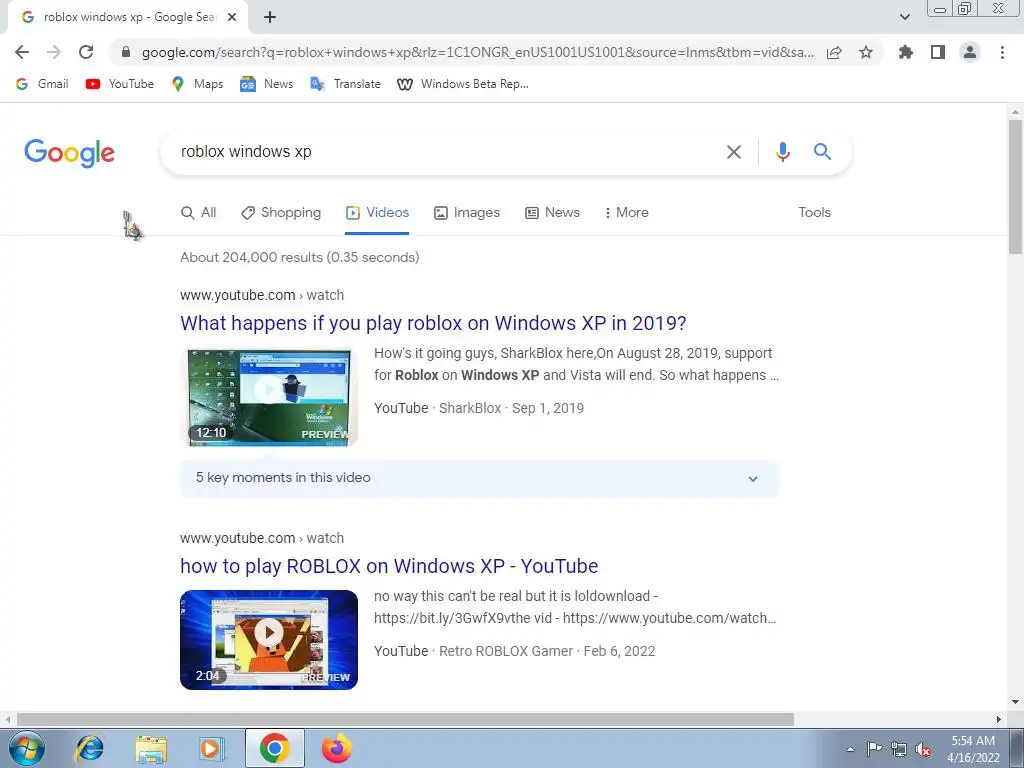The width and height of the screenshot is (1024, 768).
Task: Submit search with the magnifier icon
Action: [822, 152]
